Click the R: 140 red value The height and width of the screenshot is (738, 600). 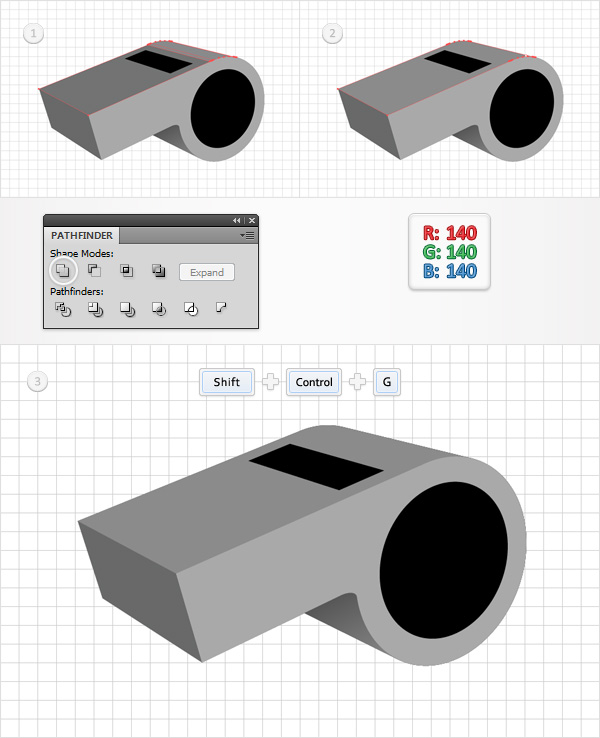450,233
